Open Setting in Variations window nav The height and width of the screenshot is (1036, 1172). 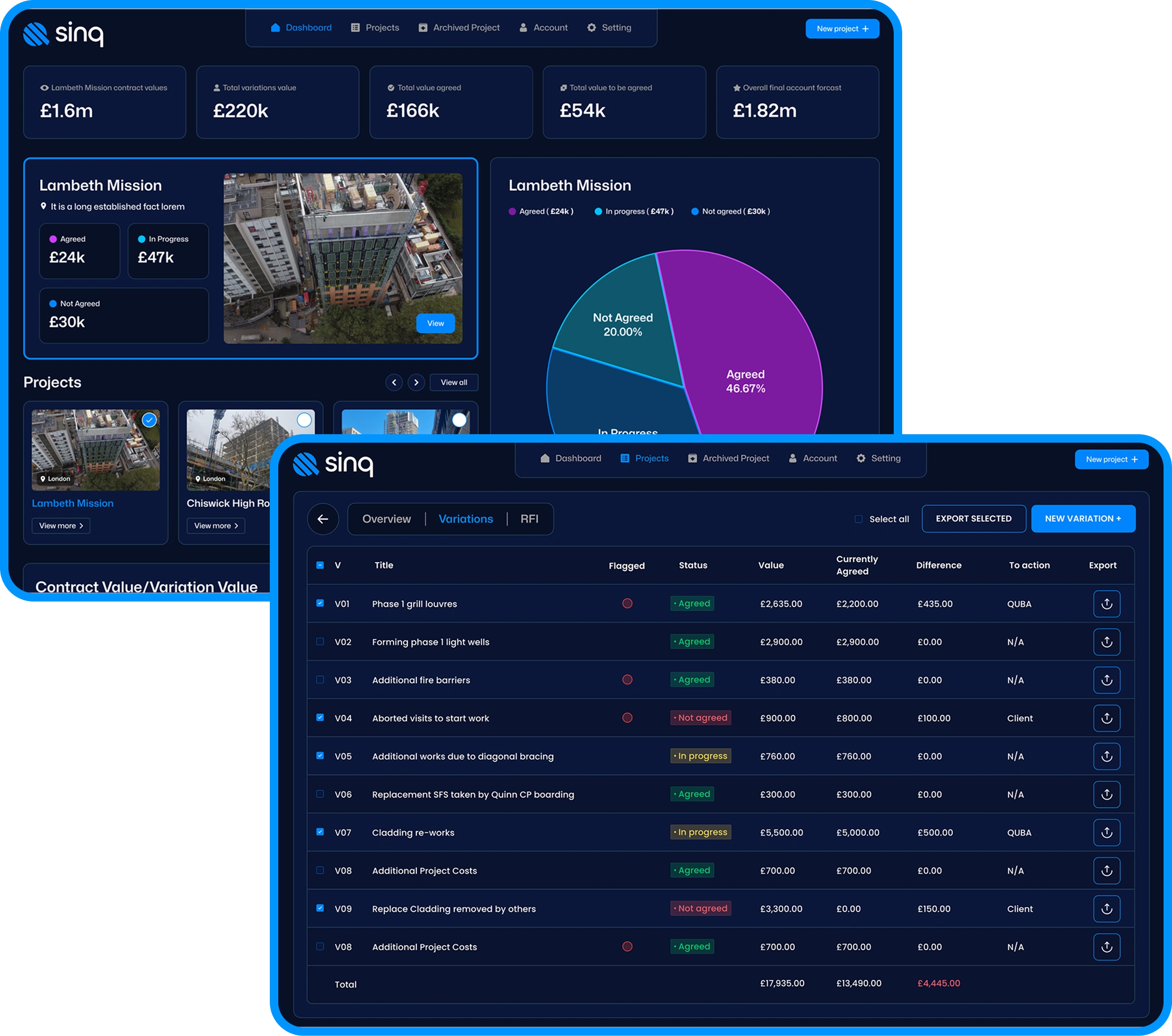coord(878,458)
